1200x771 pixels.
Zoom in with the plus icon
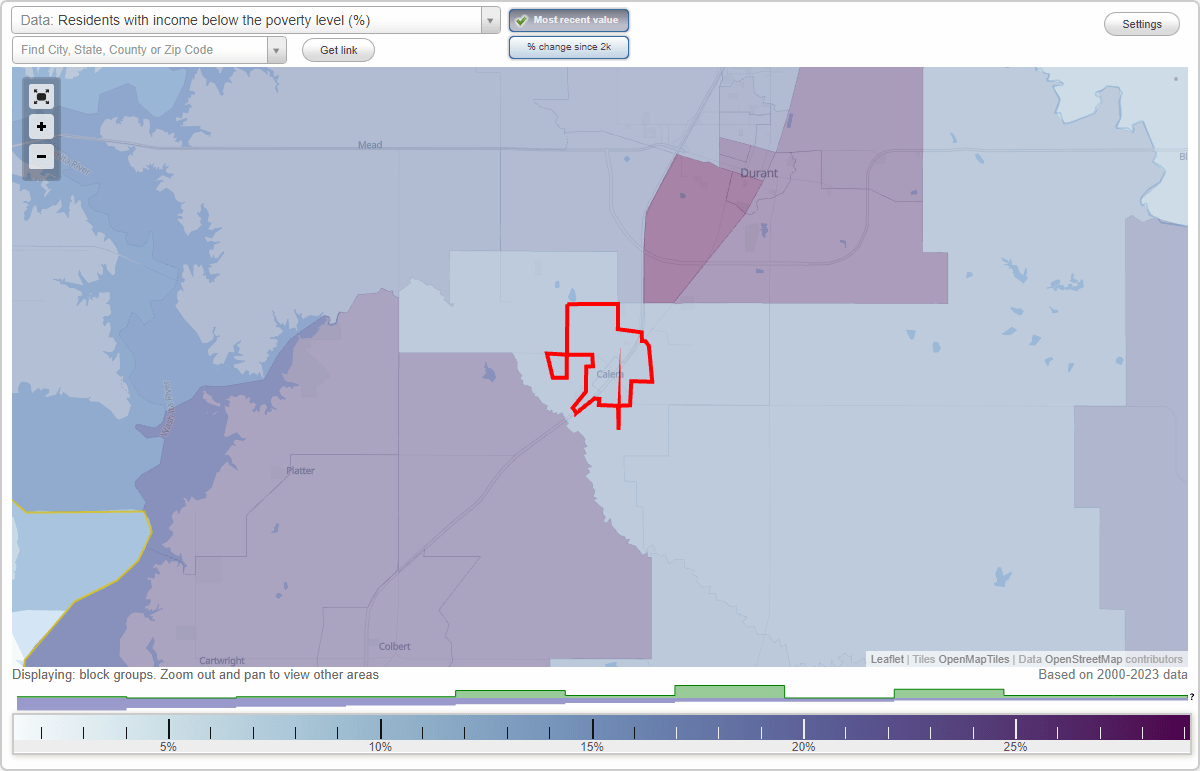click(41, 126)
